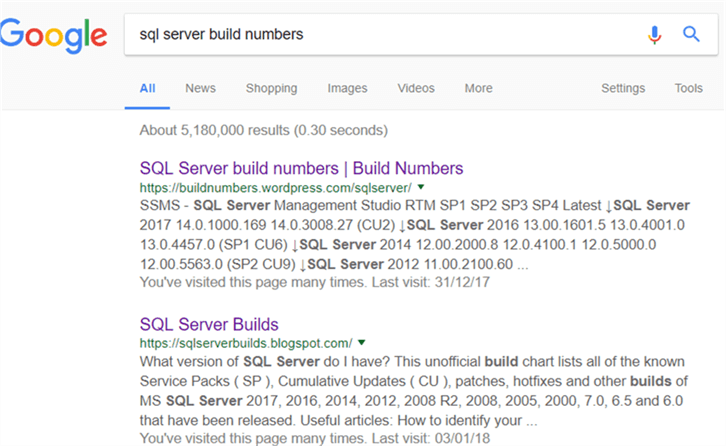Click the Google logo
The height and width of the screenshot is (446, 726).
coord(53,36)
